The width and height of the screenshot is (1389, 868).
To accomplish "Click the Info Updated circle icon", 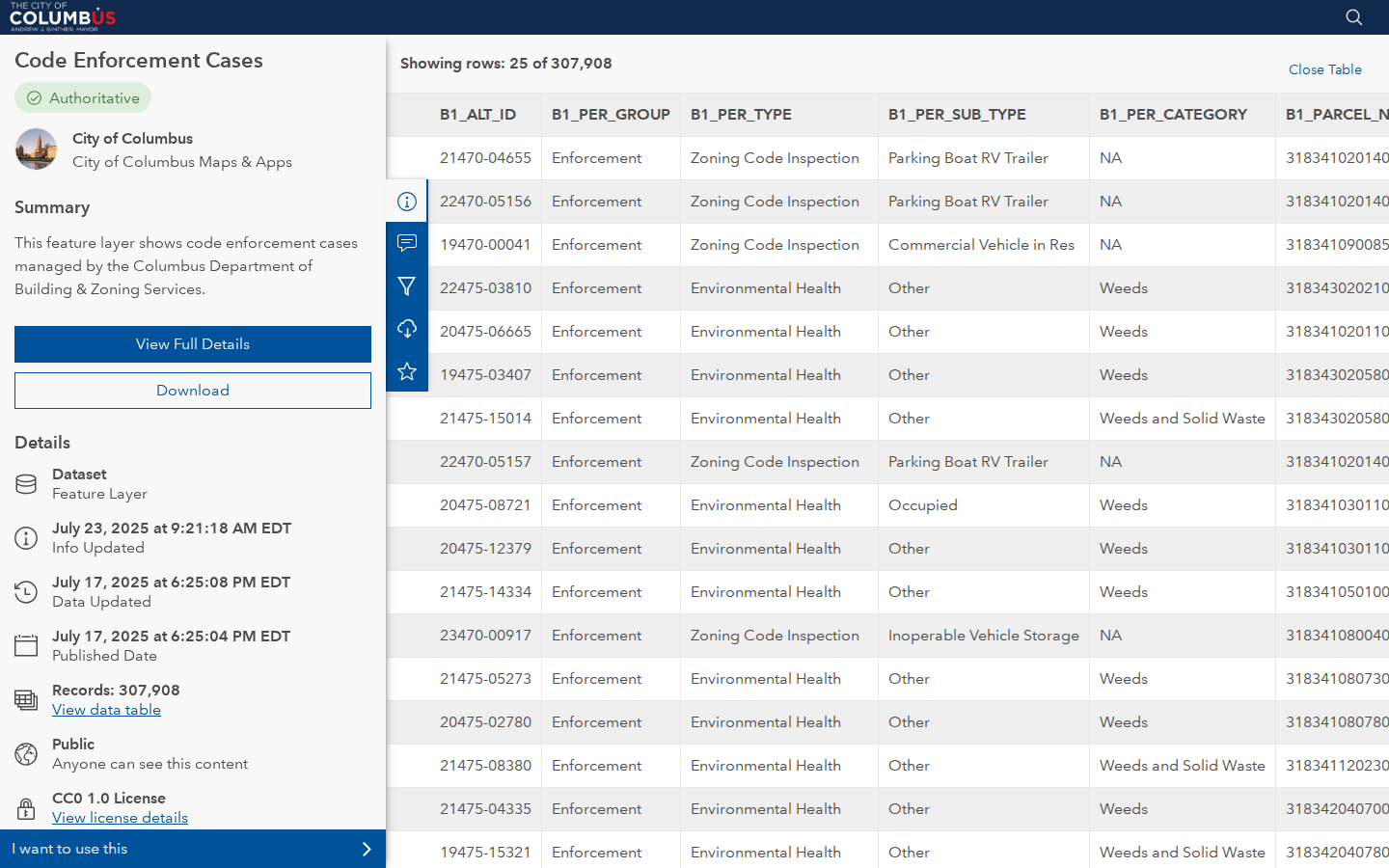I will [x=26, y=538].
